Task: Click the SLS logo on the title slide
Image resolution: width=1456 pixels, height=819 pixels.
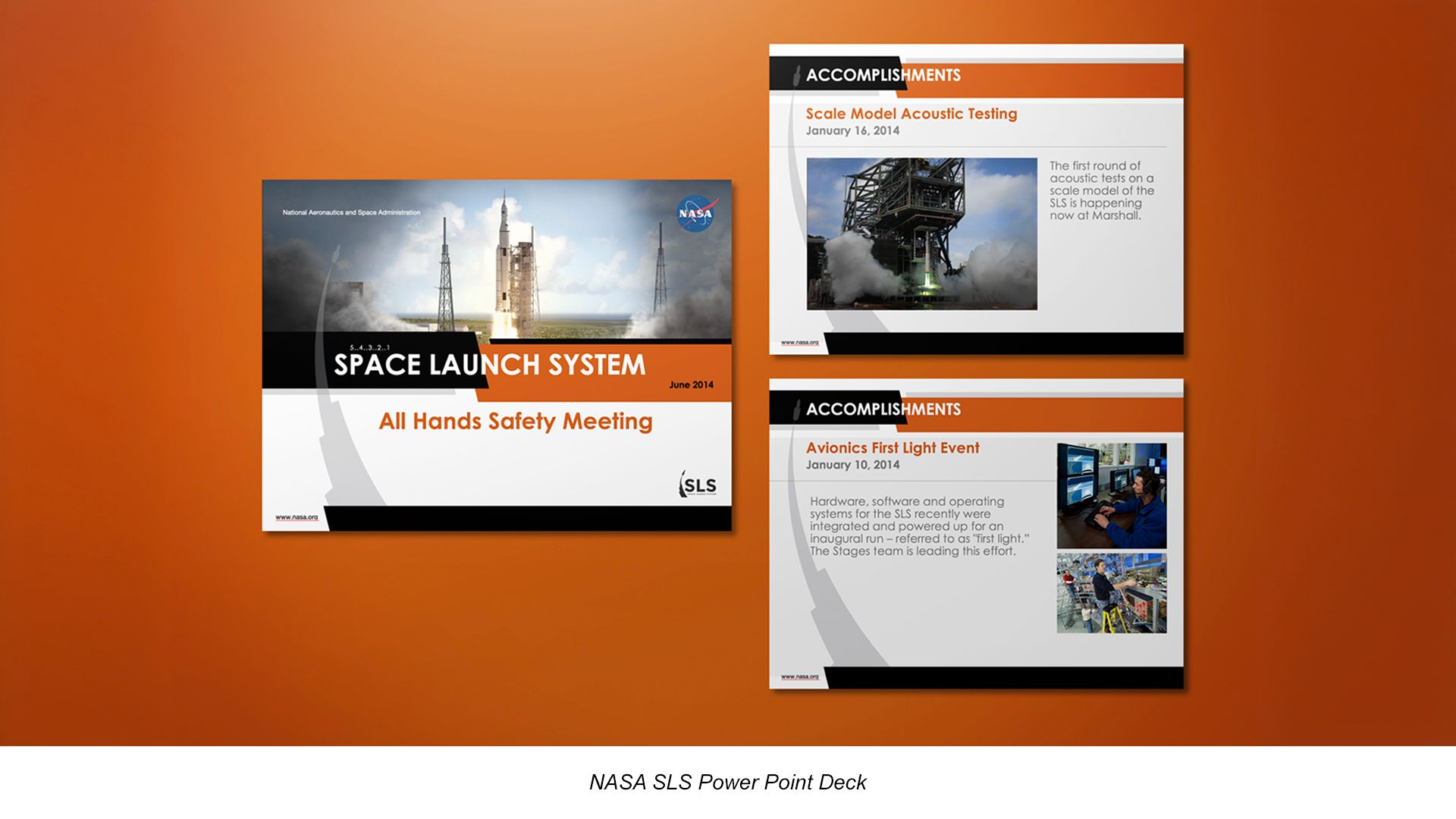Action: click(698, 485)
